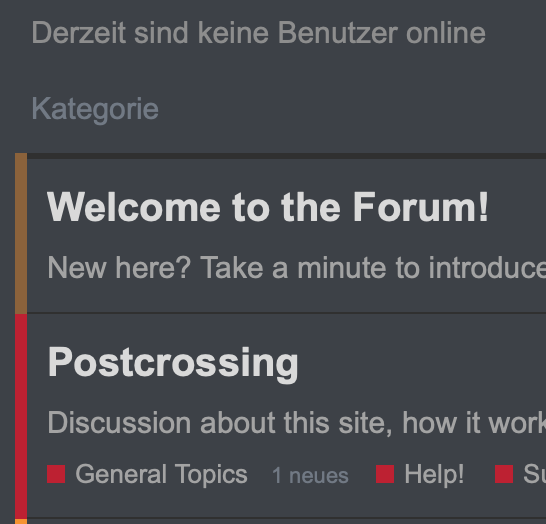Image resolution: width=546 pixels, height=524 pixels.
Task: Click the New here? Take a minute description
Action: coord(297,268)
